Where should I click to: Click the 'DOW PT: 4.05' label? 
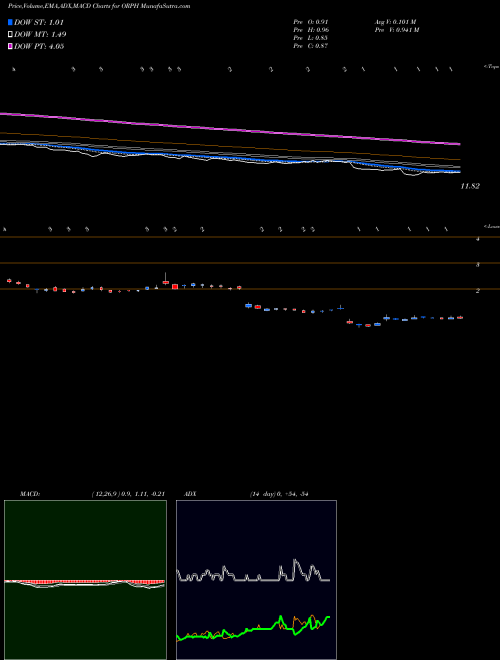pyautogui.click(x=39, y=47)
